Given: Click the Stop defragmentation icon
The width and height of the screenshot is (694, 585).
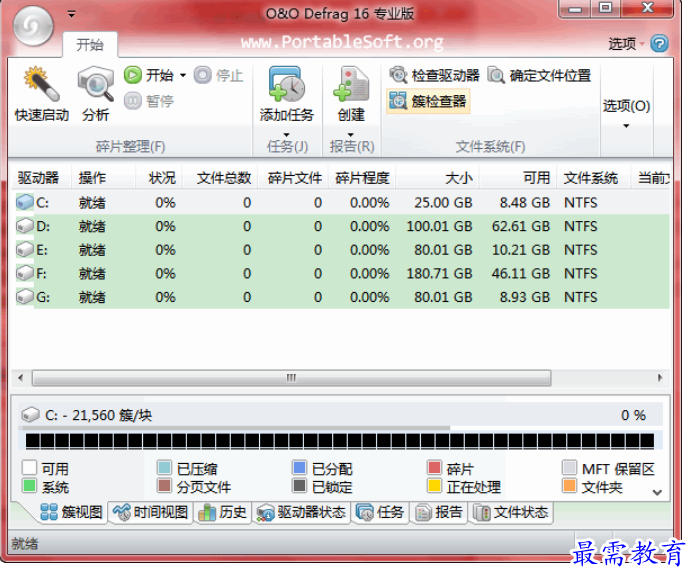Looking at the screenshot, I should click(202, 75).
